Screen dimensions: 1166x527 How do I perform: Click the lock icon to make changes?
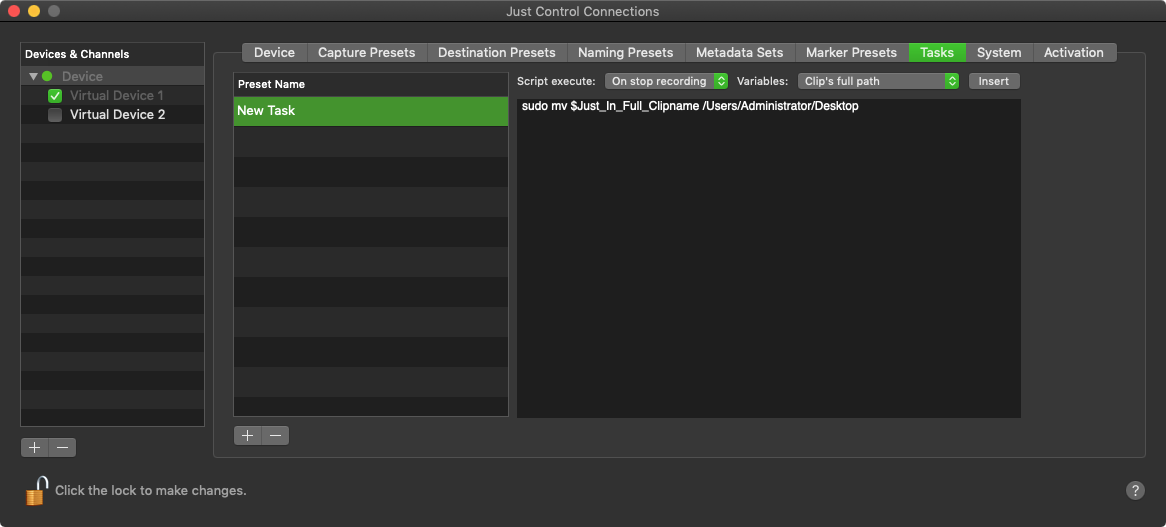36,491
